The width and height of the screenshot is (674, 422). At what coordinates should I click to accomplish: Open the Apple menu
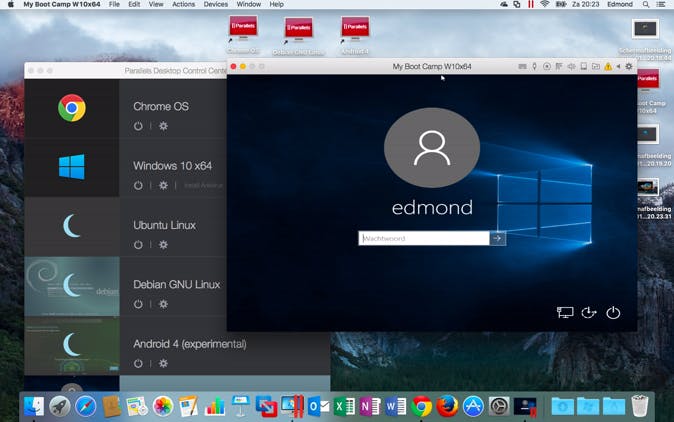click(11, 4)
